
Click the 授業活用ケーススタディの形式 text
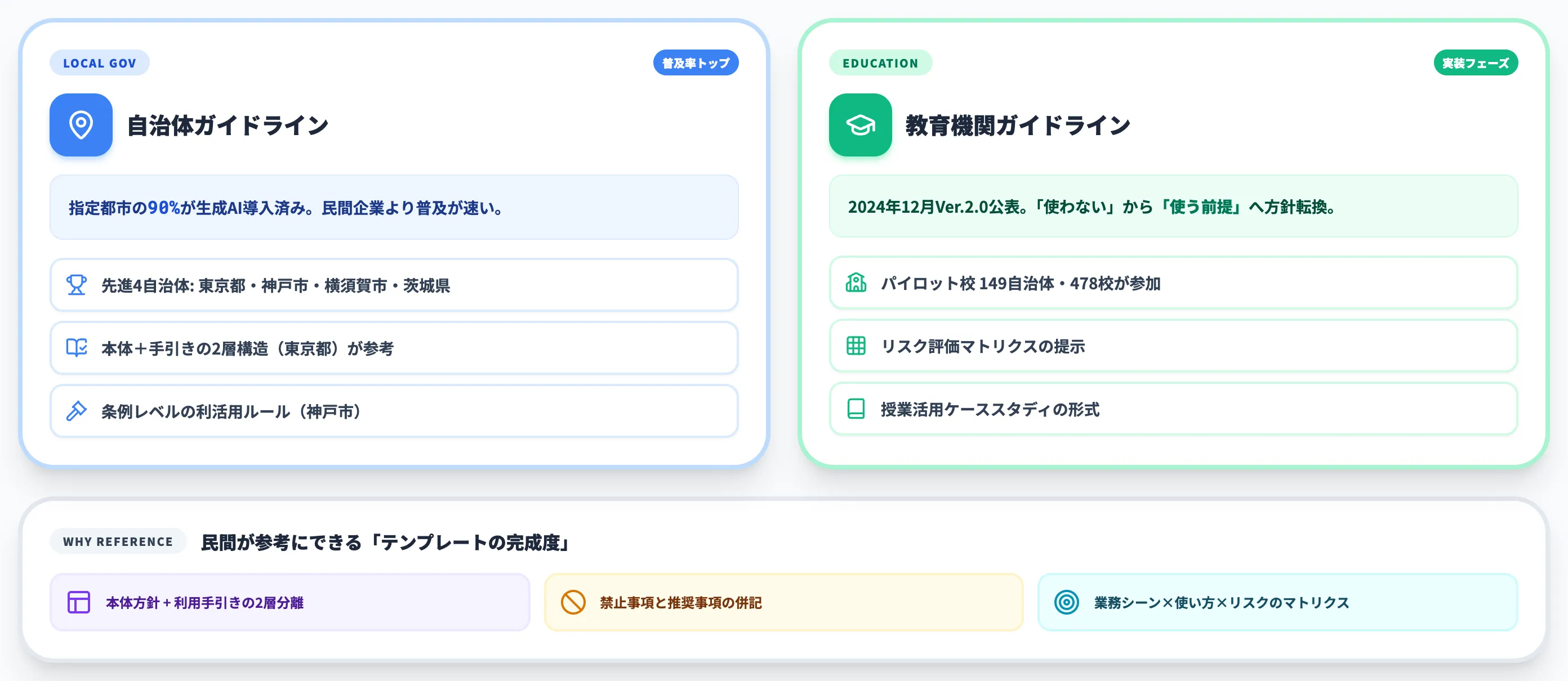pyautogui.click(x=990, y=409)
